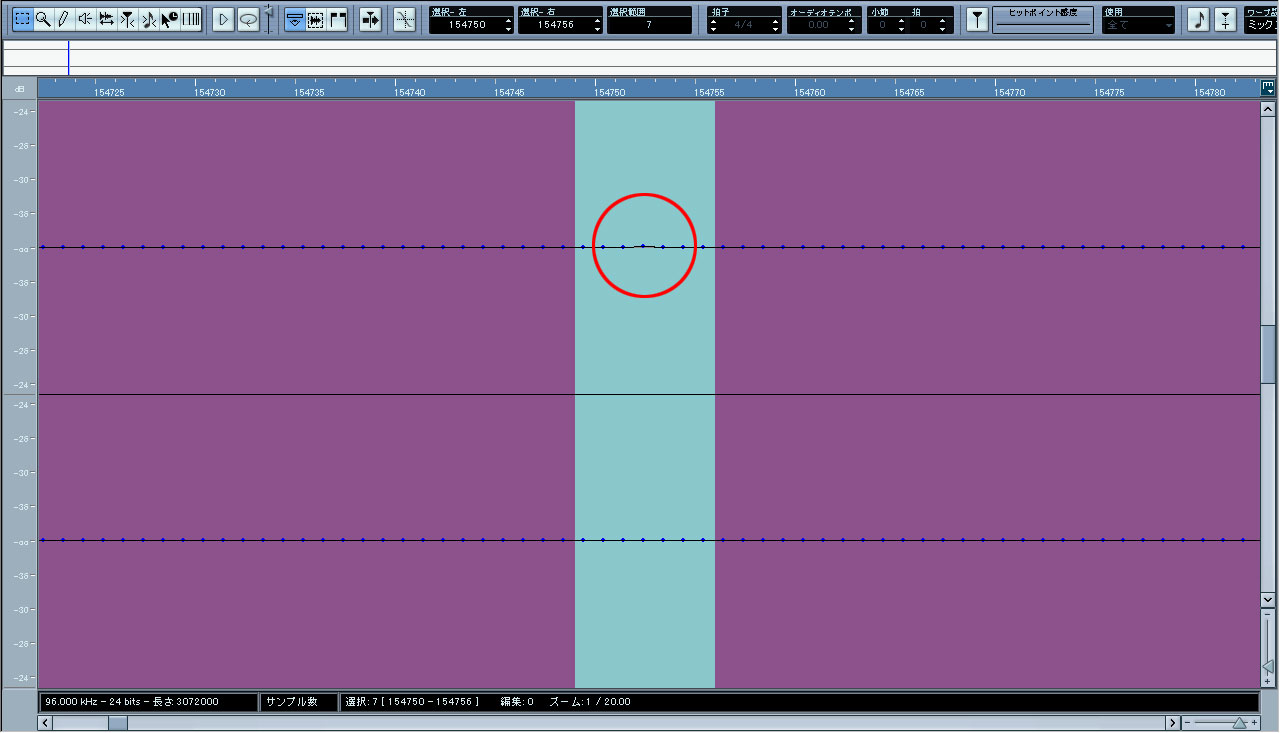The image size is (1280, 733).
Task: Select the Scrub tool
Action: coord(106,19)
